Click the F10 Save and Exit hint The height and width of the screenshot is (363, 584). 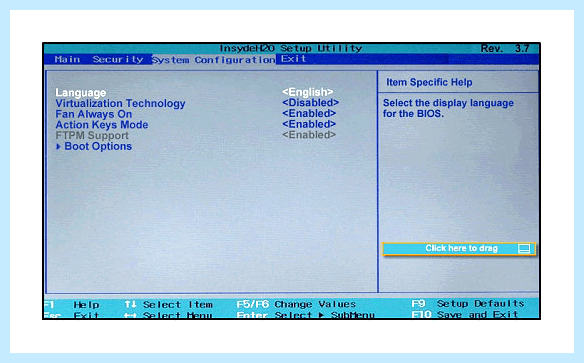(465, 315)
